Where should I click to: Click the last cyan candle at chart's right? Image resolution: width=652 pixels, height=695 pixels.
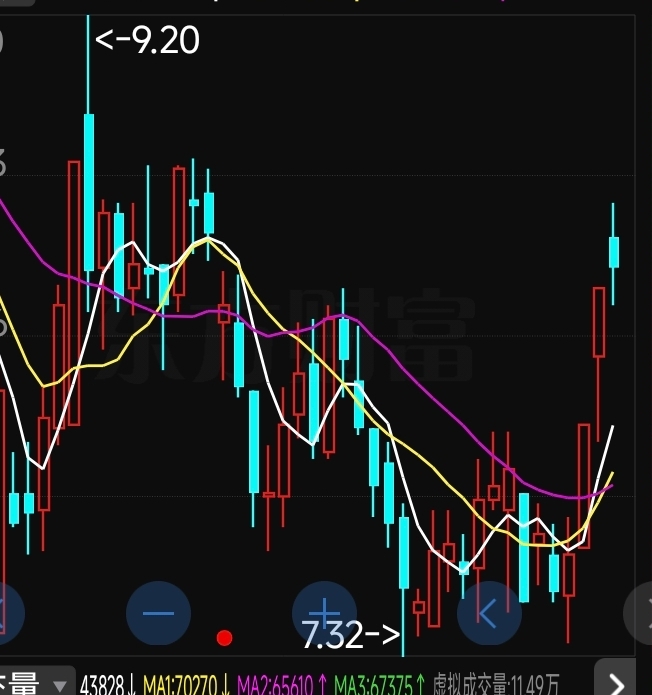613,252
